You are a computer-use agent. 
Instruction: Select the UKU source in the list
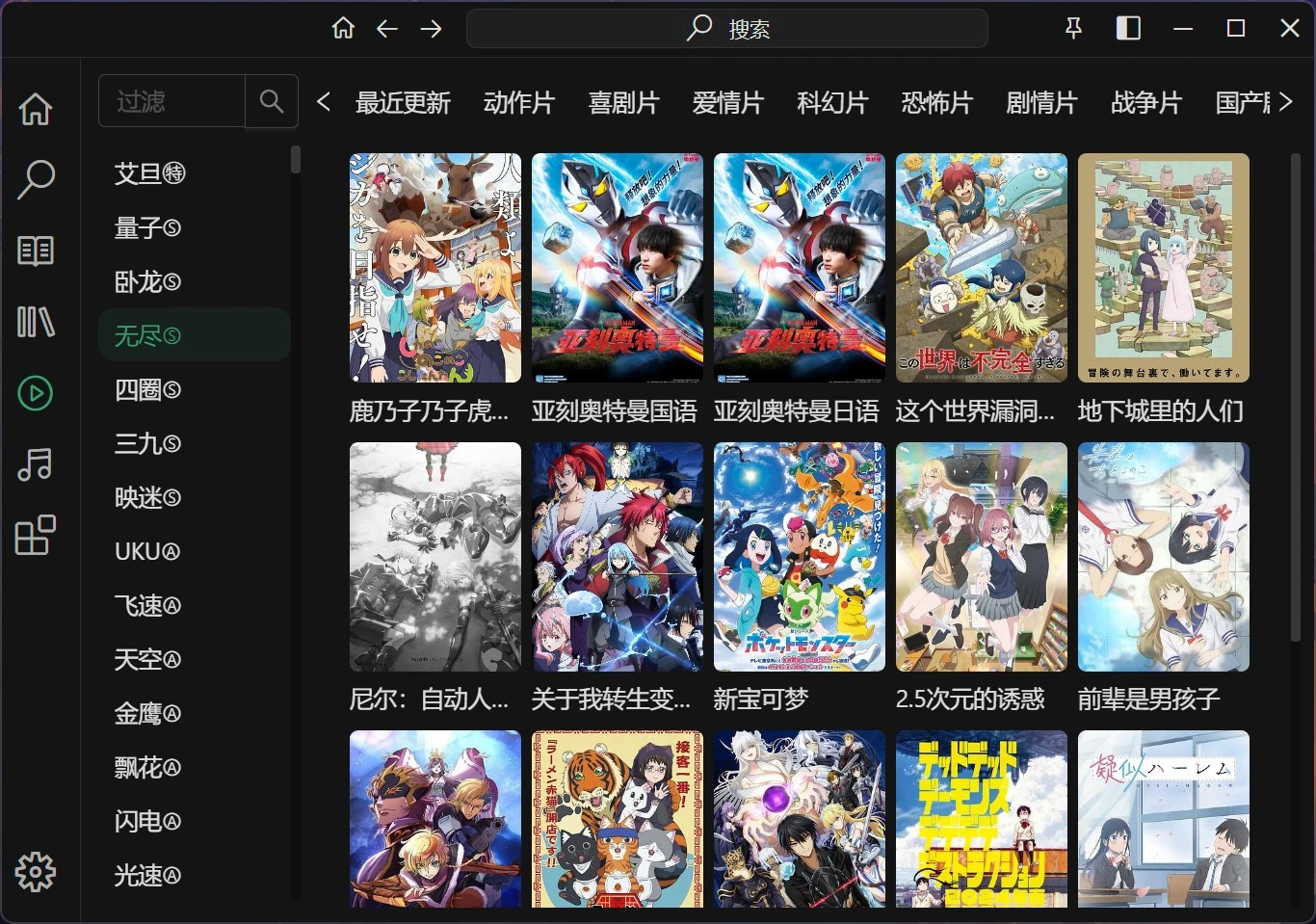(x=194, y=551)
